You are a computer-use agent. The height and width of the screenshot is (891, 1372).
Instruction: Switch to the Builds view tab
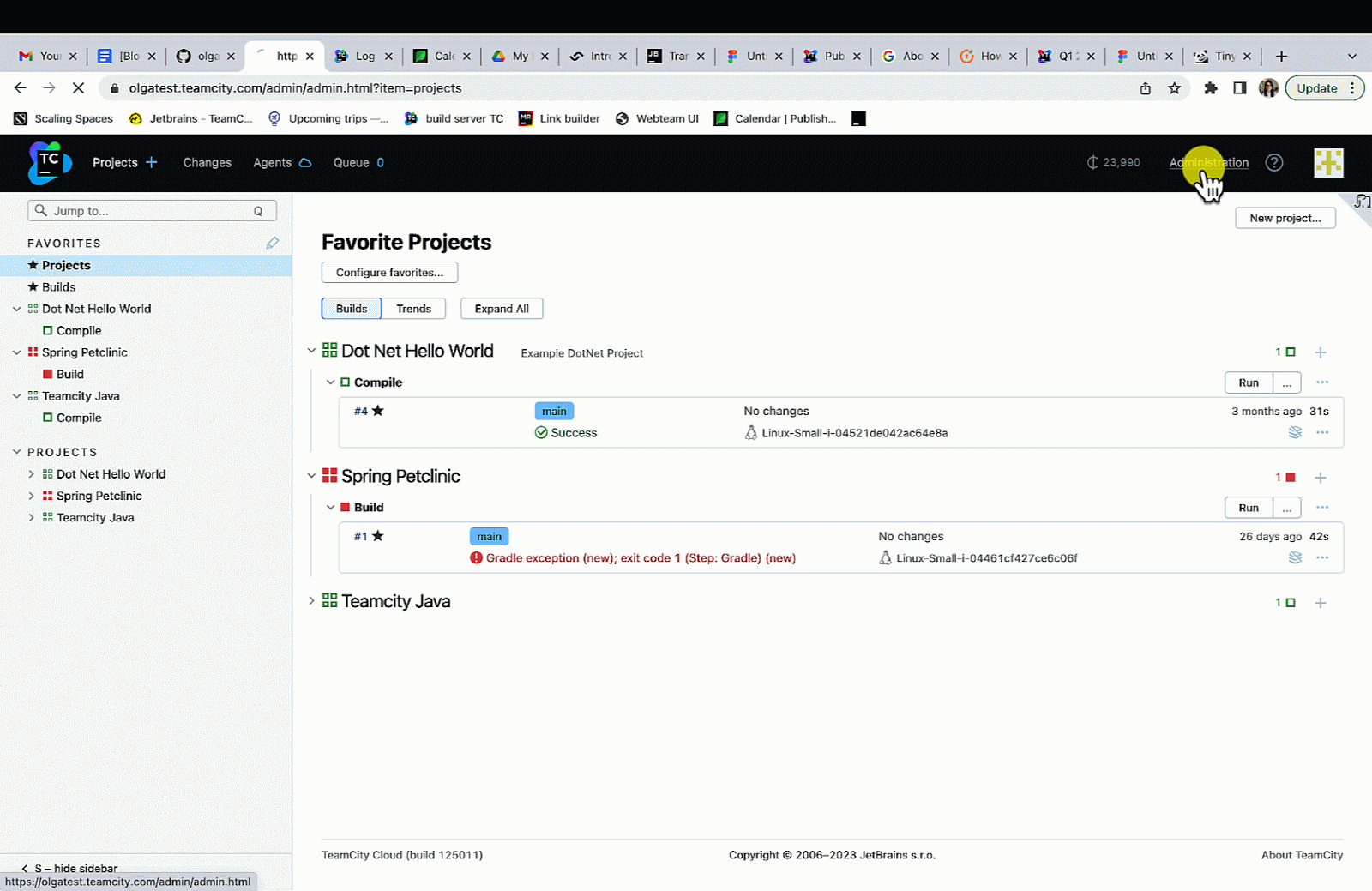(352, 309)
